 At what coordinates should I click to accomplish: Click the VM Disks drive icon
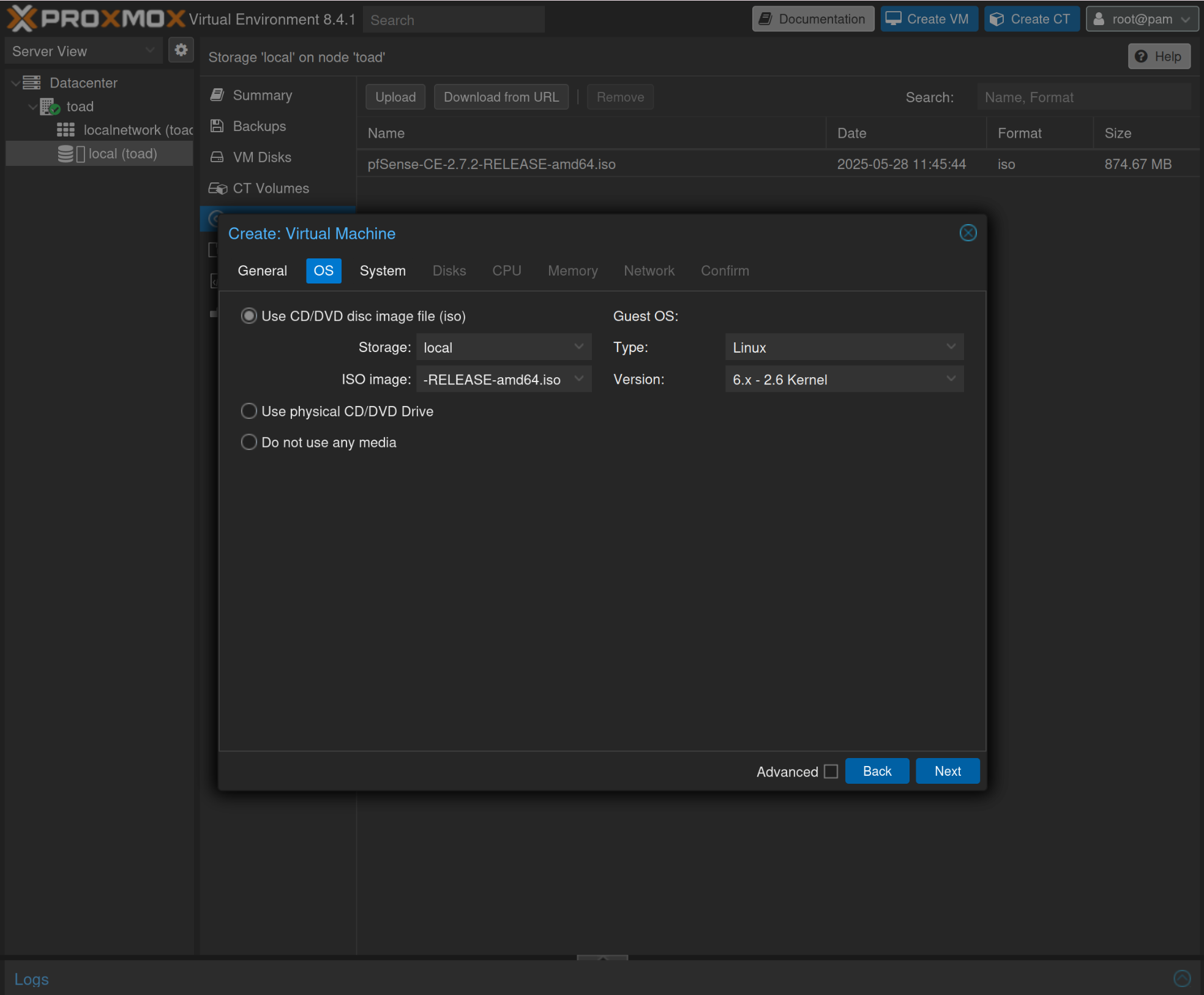click(217, 157)
